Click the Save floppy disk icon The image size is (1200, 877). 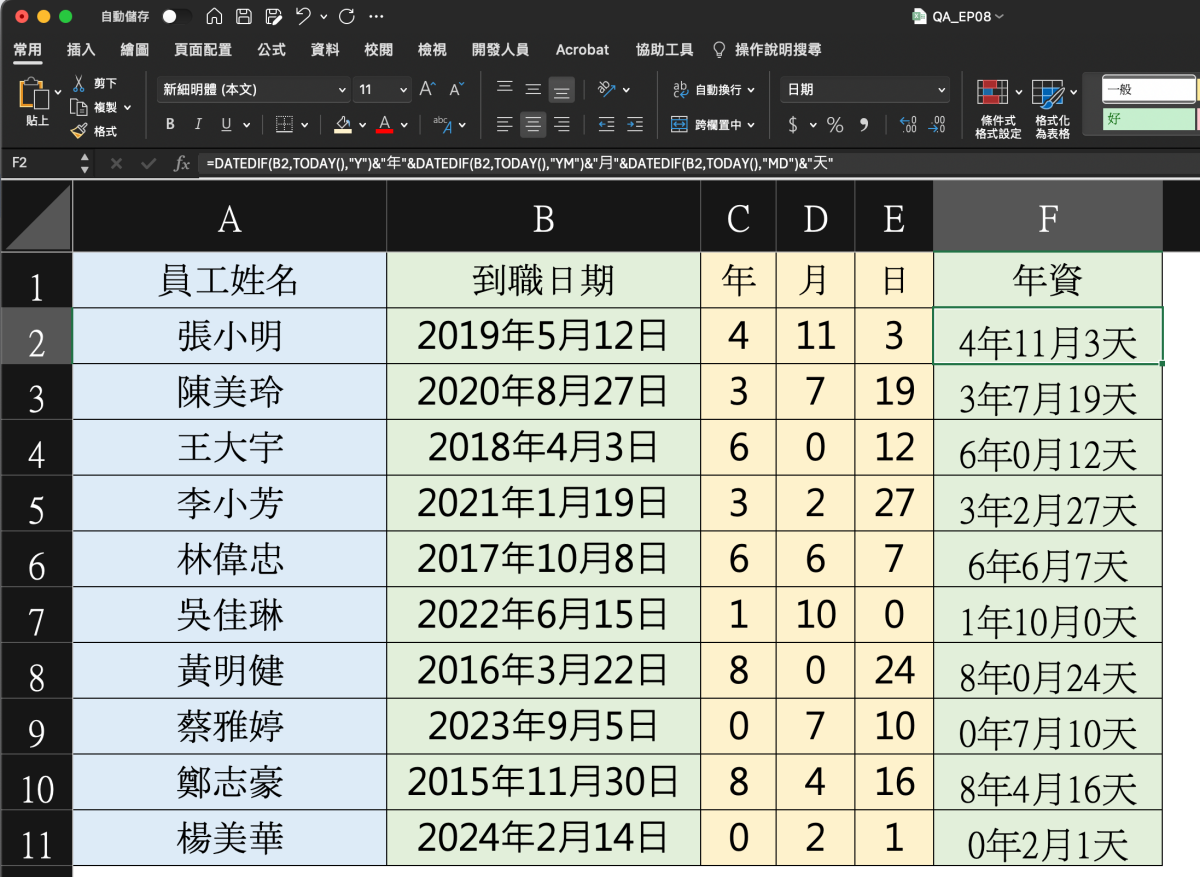(x=243, y=17)
